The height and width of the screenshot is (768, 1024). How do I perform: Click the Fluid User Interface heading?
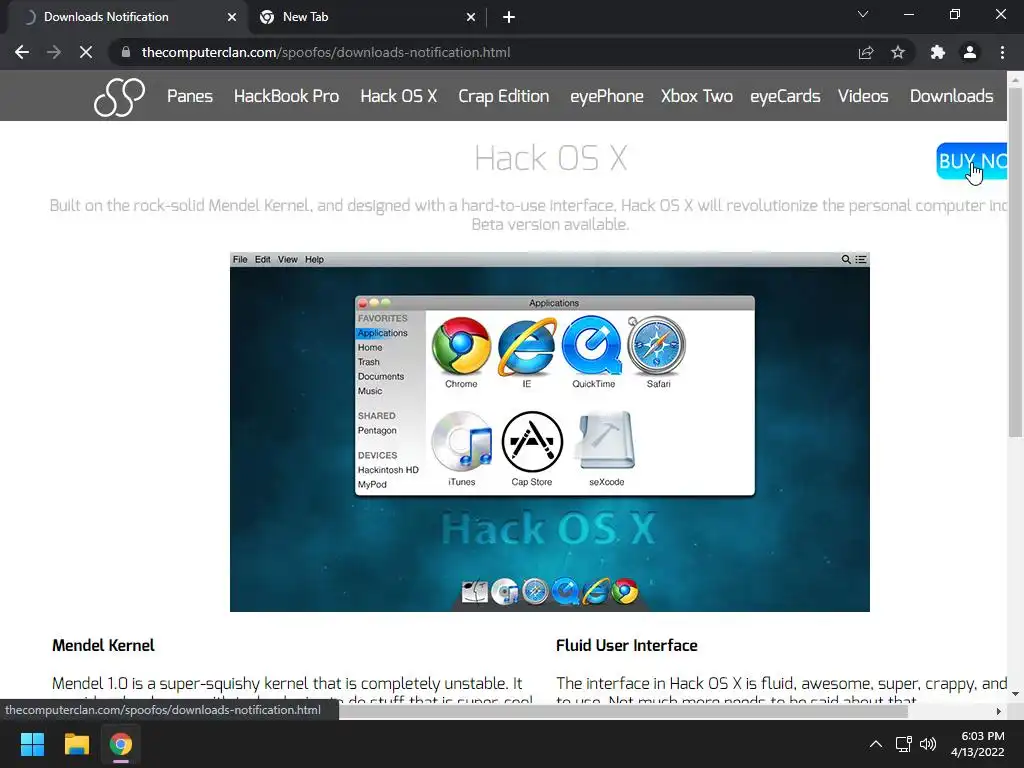(627, 645)
